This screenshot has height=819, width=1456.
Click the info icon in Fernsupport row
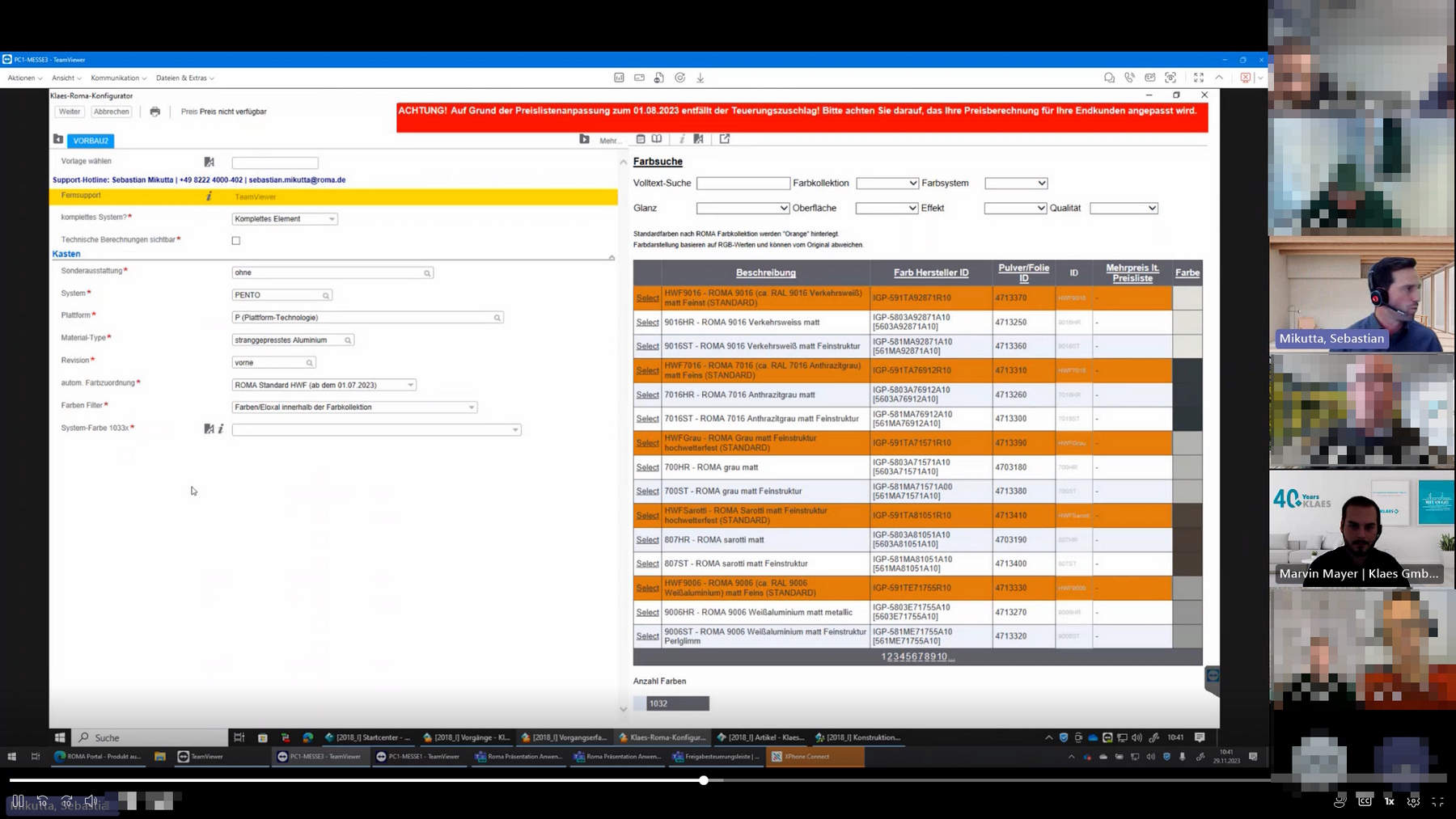pos(209,196)
